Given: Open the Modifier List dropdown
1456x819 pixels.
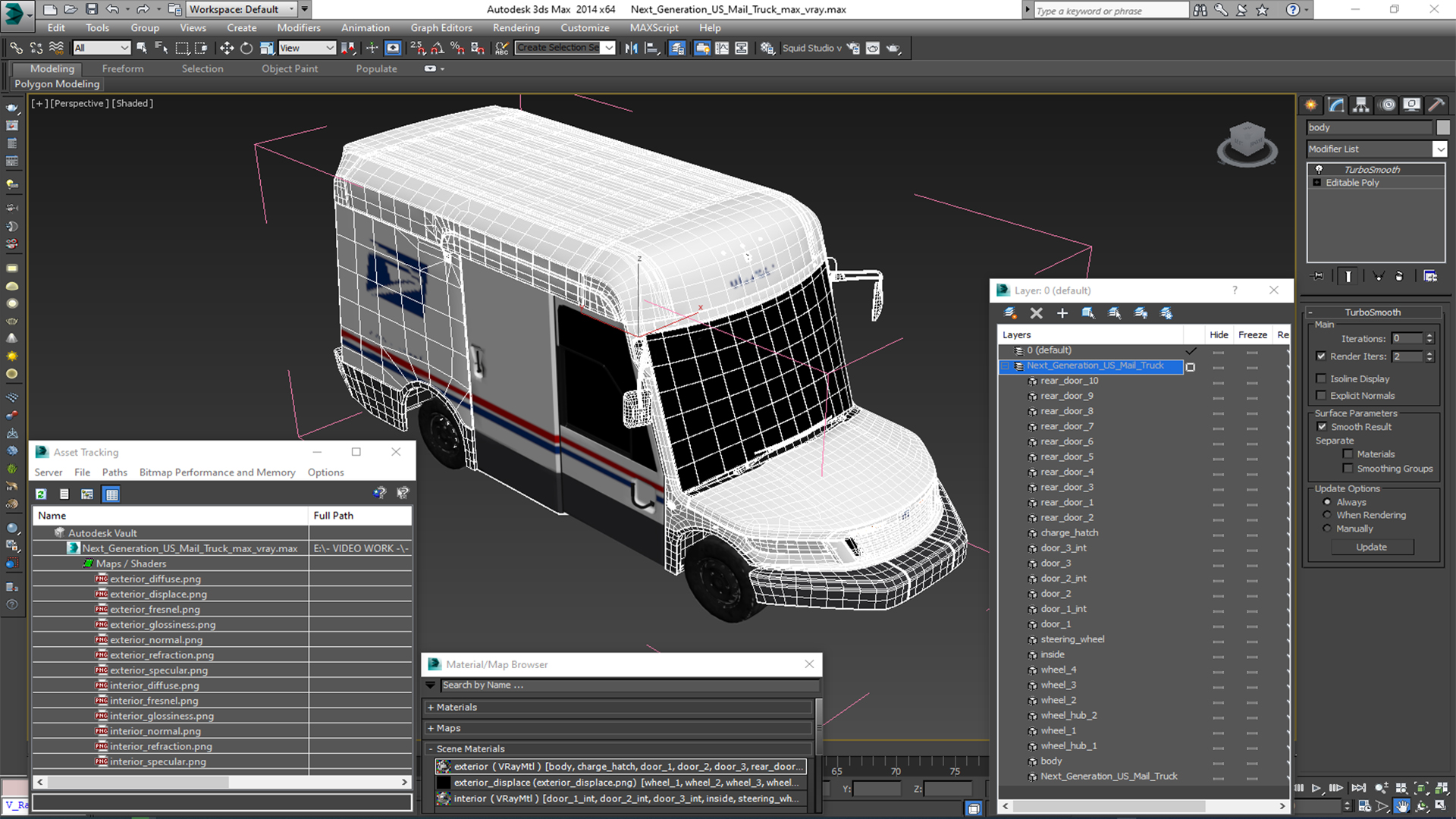Looking at the screenshot, I should pyautogui.click(x=1439, y=149).
